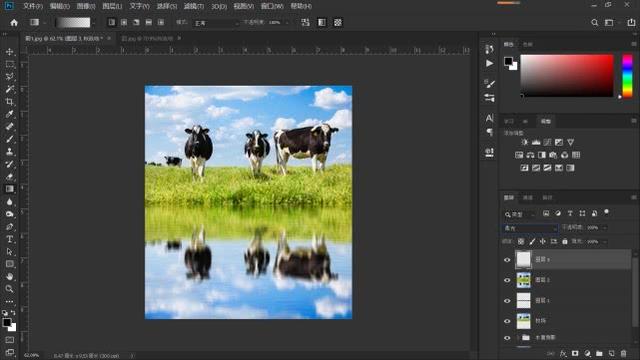Select the Crop tool

9,102
